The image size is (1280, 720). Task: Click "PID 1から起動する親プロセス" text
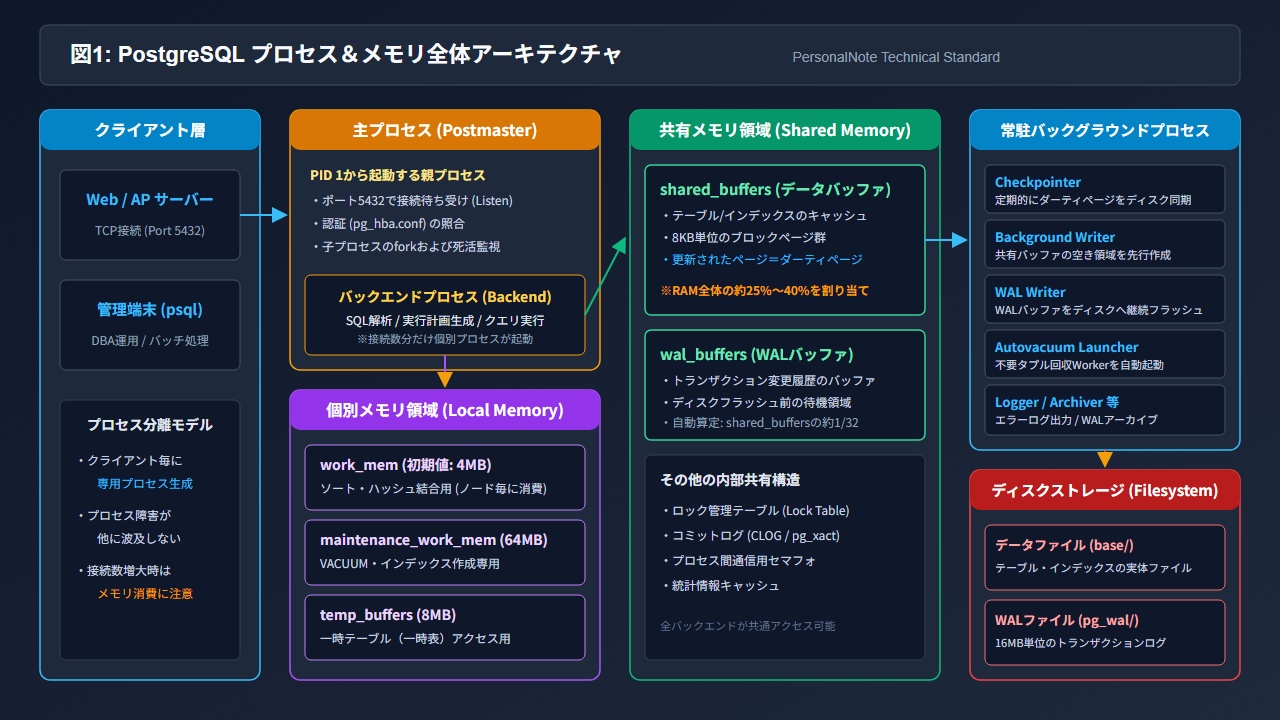tap(398, 175)
